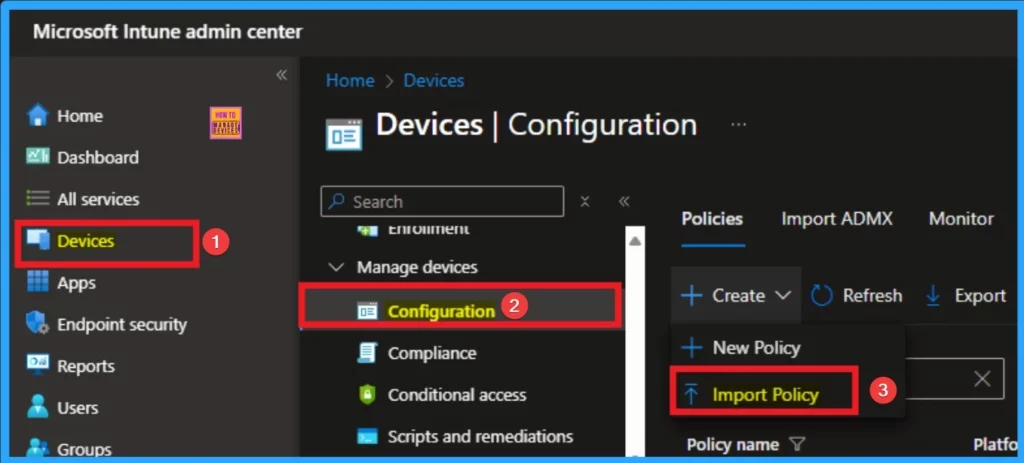Viewport: 1024px width, 463px height.
Task: Click Users text in navigation
Action: pyautogui.click(x=78, y=408)
